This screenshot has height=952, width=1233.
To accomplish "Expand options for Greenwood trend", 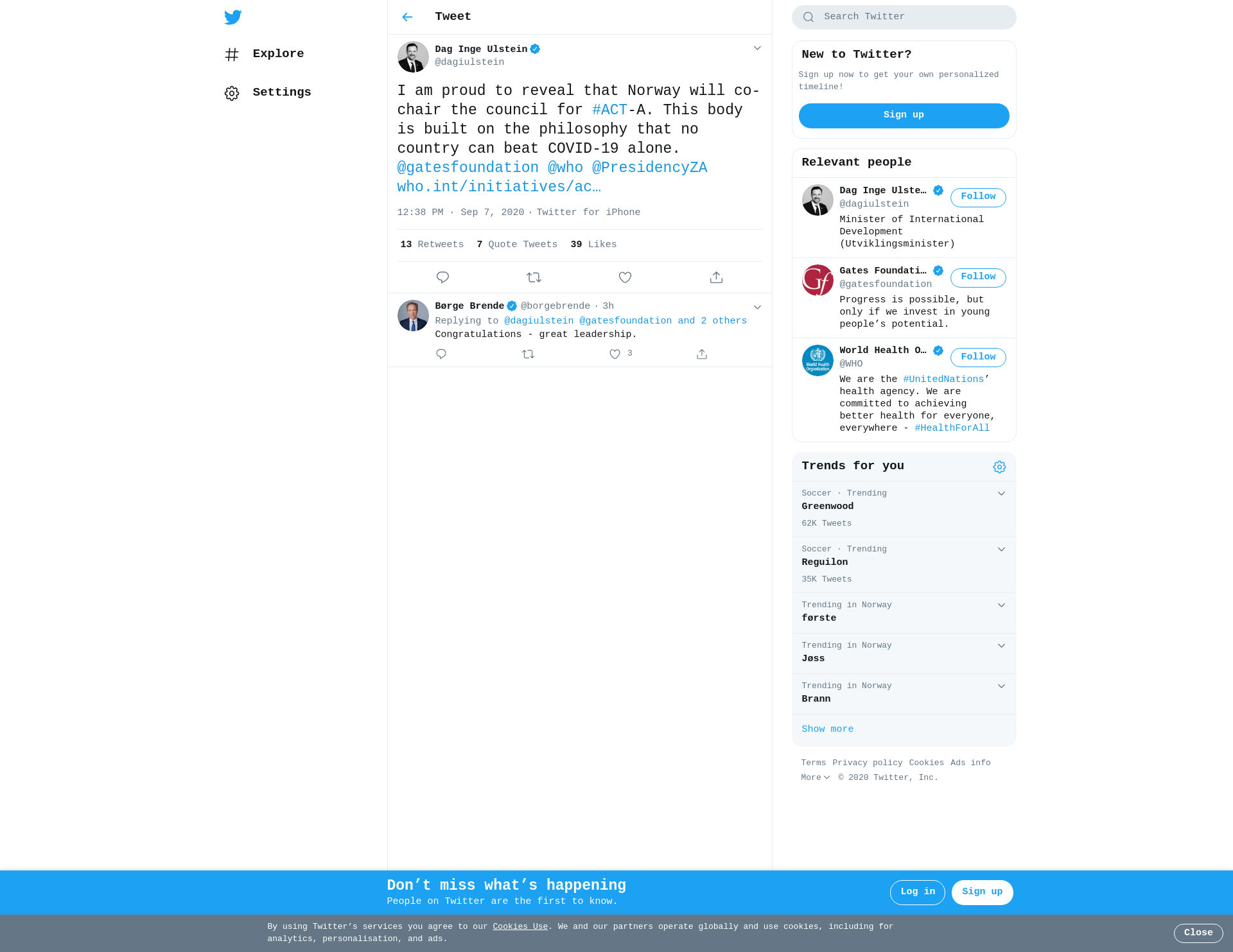I will pos(1001,494).
